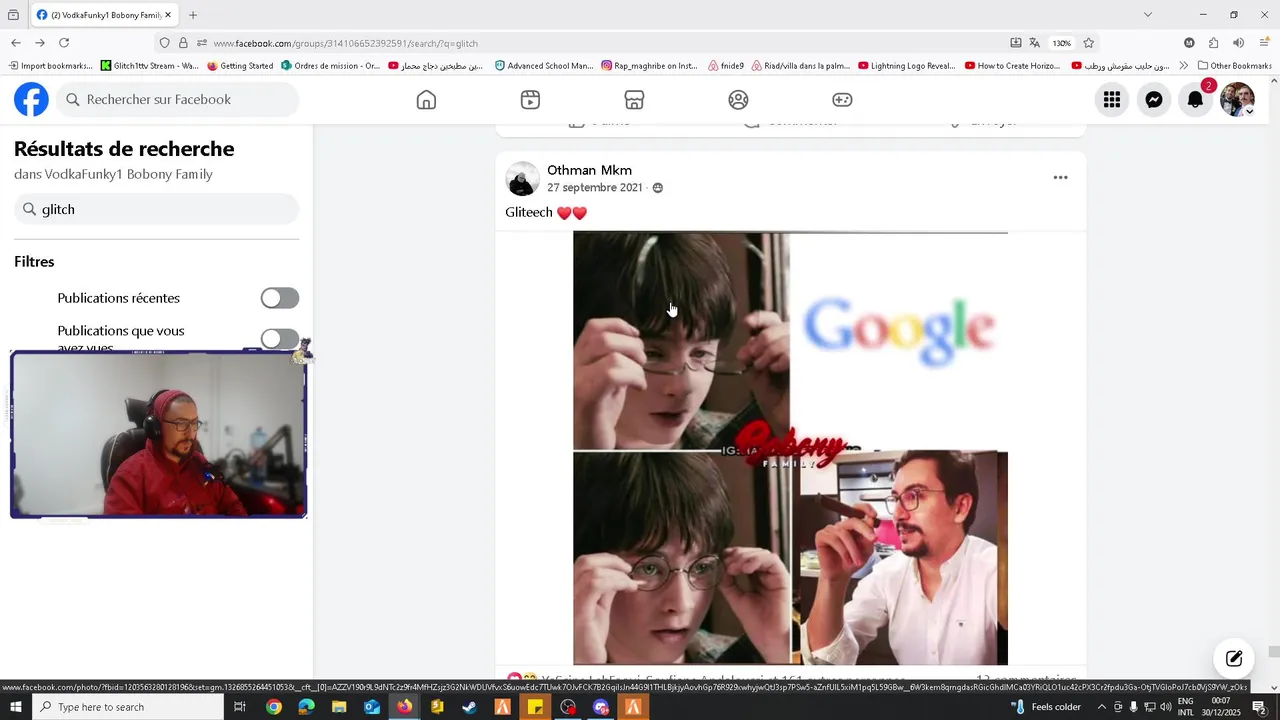Toggle the Publications récentes filter switch

[280, 298]
